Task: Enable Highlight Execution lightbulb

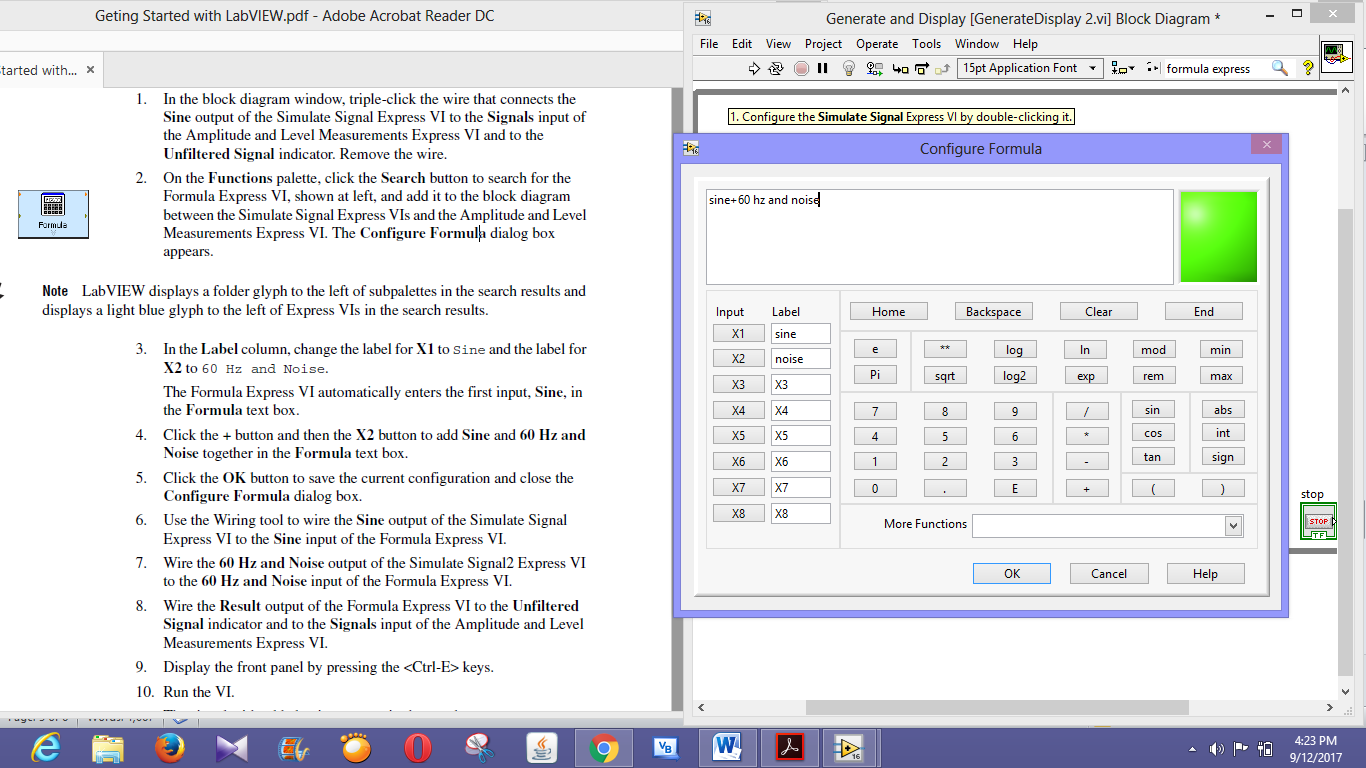Action: click(x=848, y=68)
